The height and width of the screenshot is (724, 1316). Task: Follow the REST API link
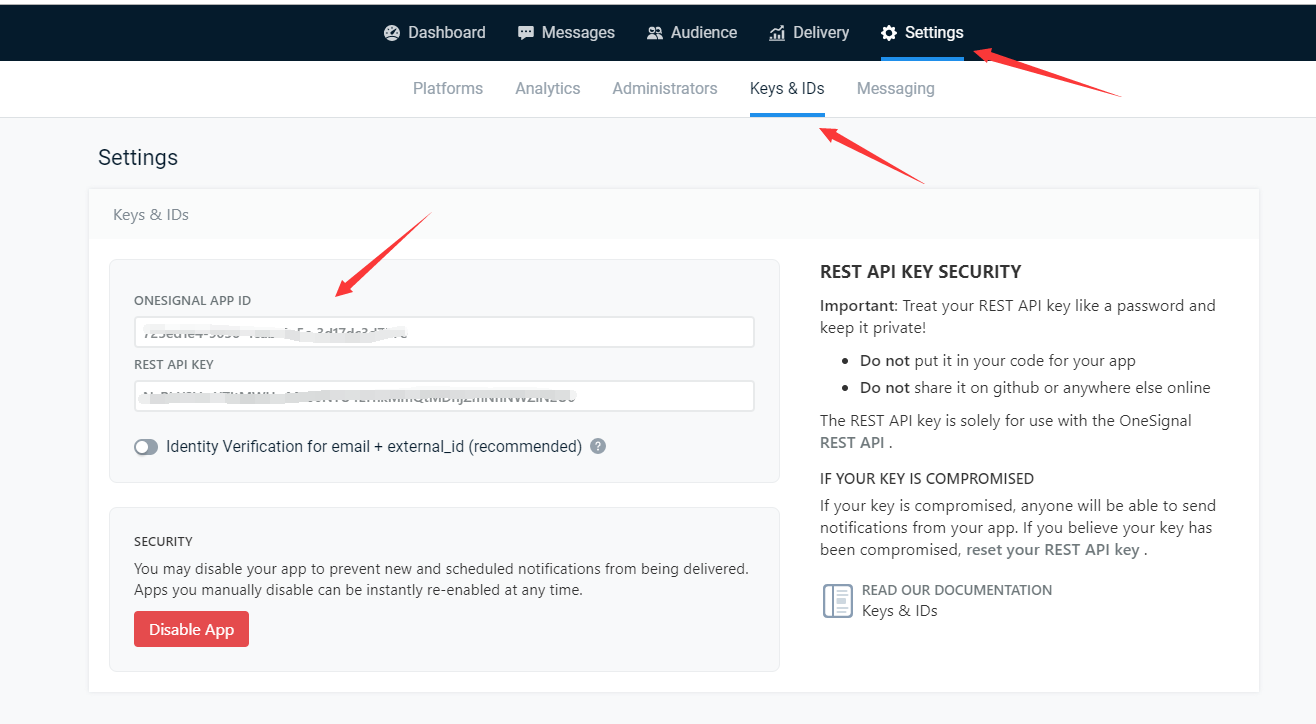coord(851,442)
